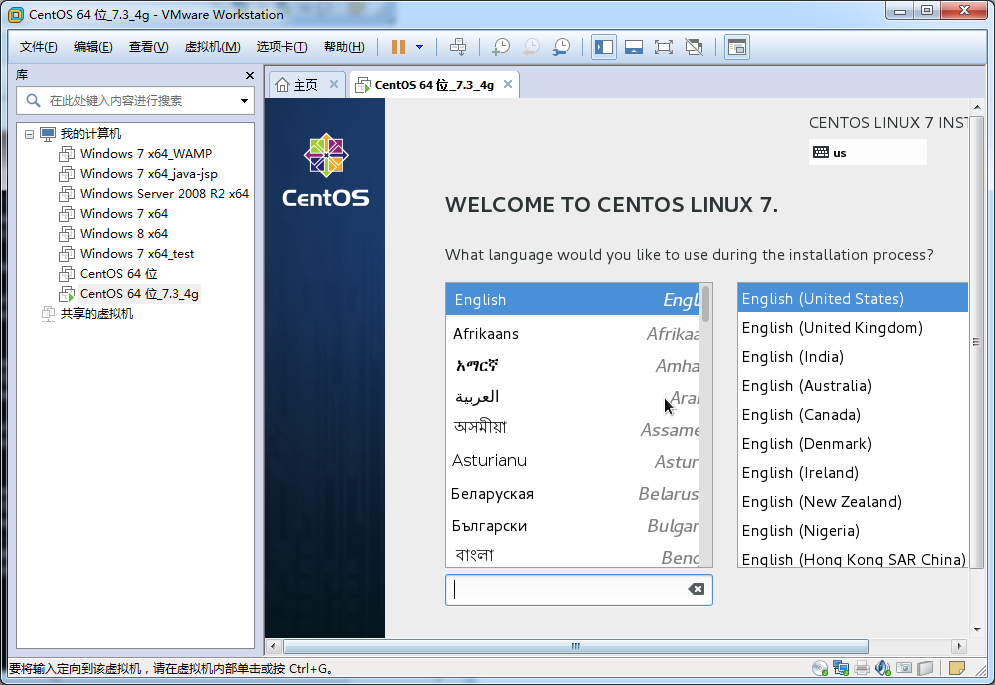The width and height of the screenshot is (995, 685).
Task: Pause the virtual machine with the pause icon
Action: [x=398, y=47]
